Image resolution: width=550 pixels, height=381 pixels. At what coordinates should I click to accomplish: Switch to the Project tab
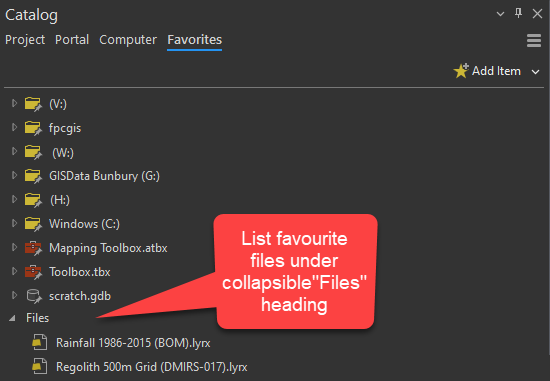click(x=25, y=40)
